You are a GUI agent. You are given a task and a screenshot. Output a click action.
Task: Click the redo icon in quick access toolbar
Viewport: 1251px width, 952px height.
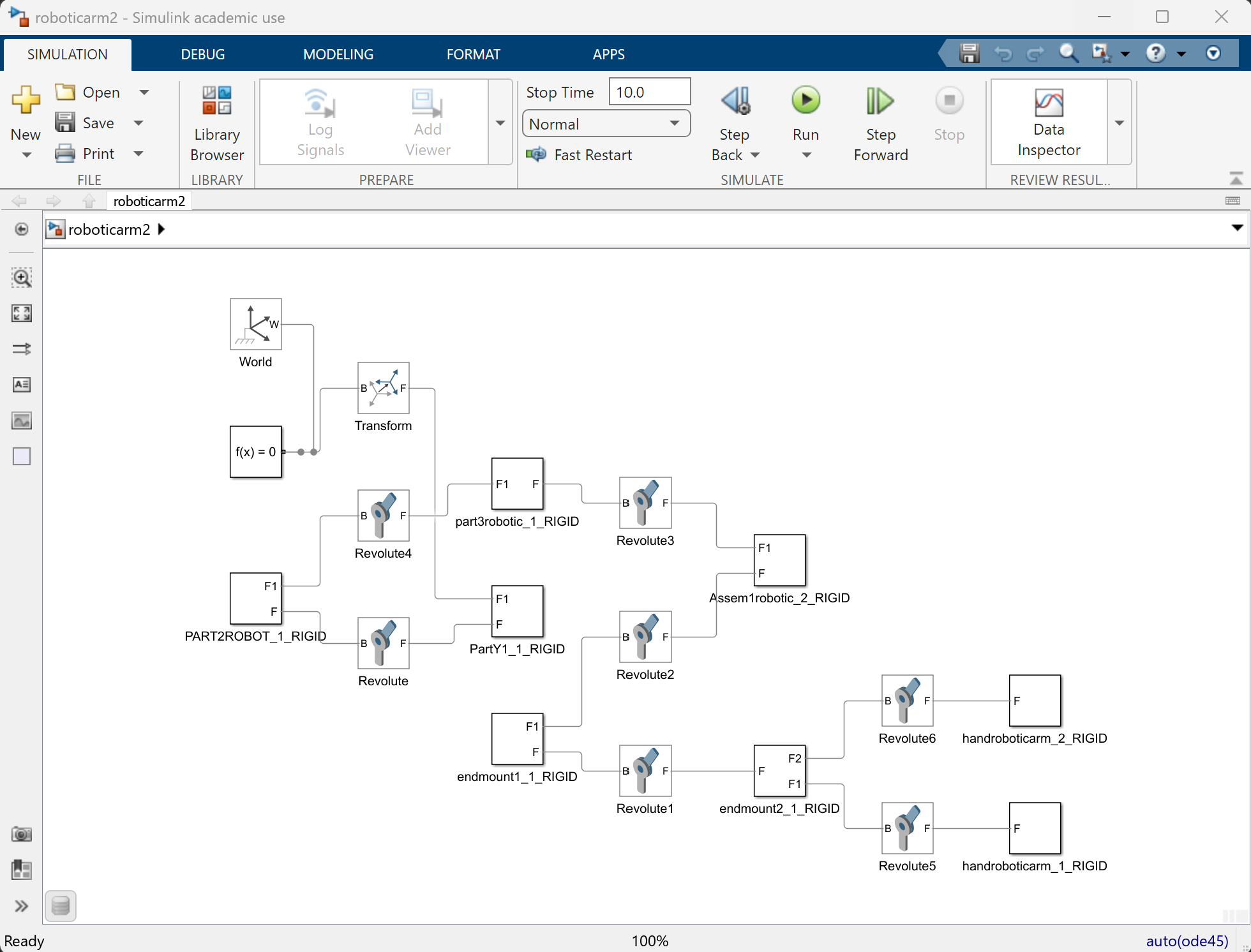(1035, 53)
